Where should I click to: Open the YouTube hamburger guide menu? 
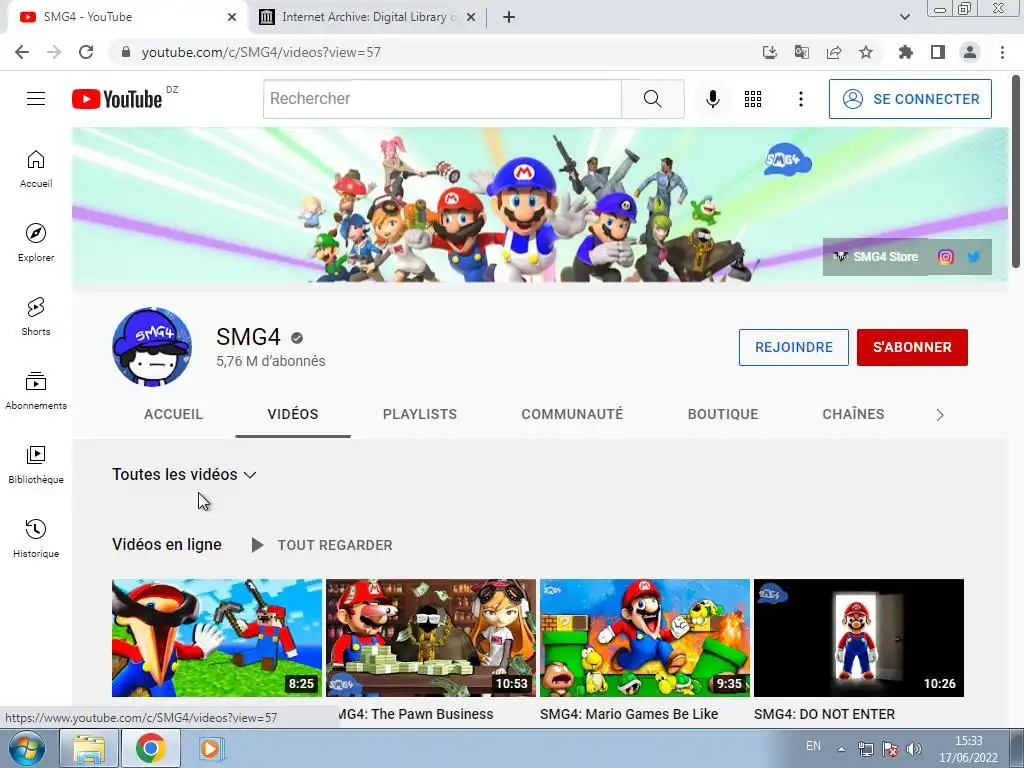point(36,99)
